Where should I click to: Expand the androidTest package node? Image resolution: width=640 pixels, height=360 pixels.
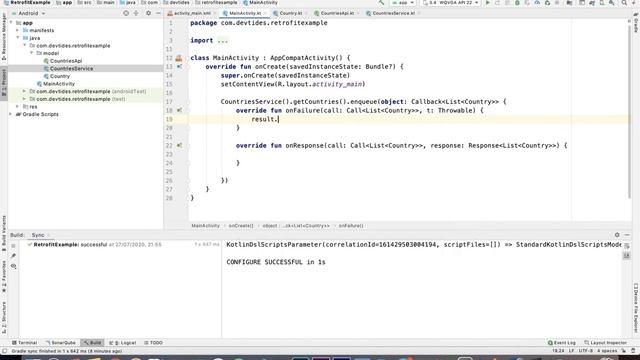pyautogui.click(x=25, y=91)
